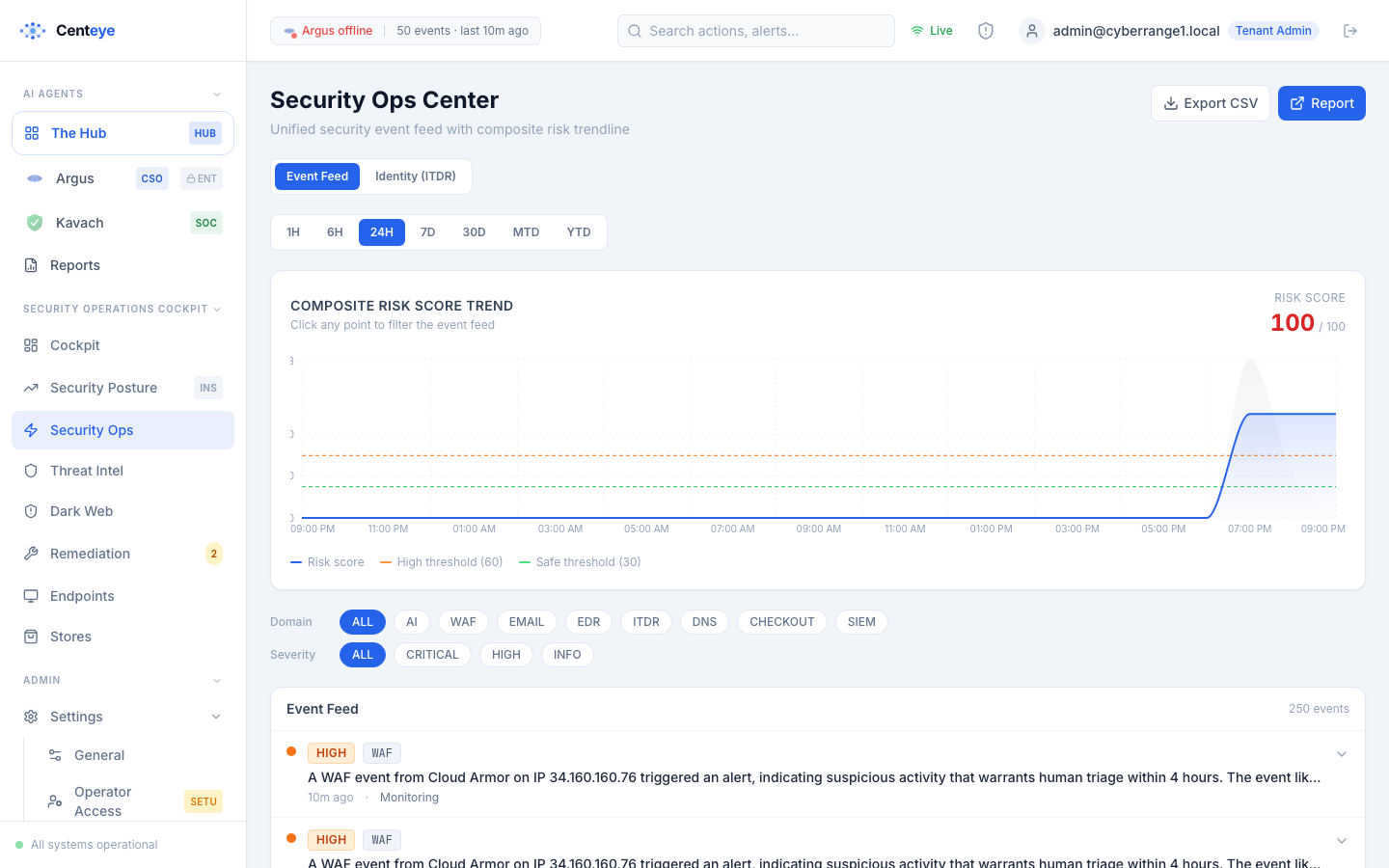
Task: Filter domain by SIEM
Action: coord(861,622)
